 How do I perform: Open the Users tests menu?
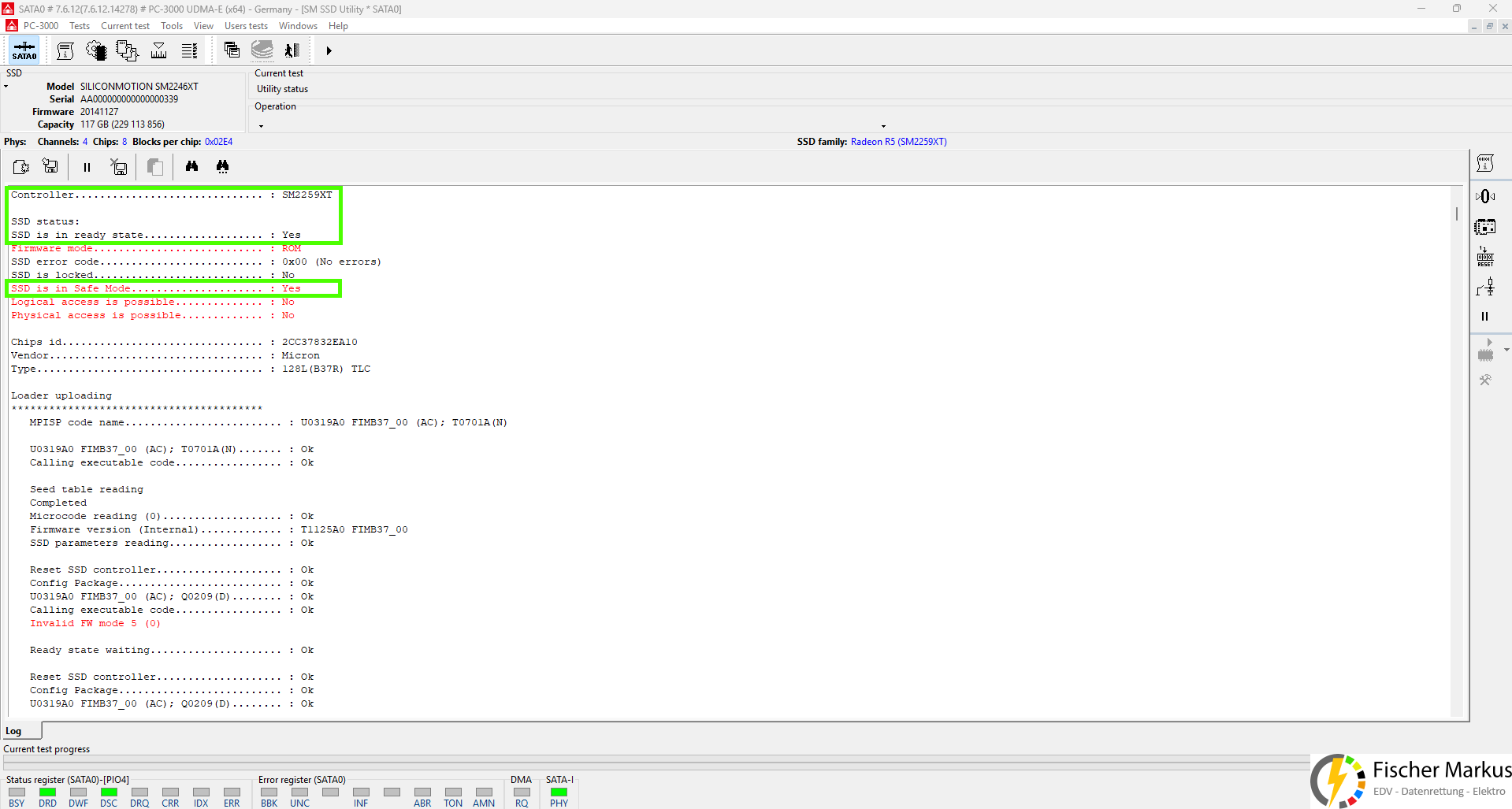[246, 26]
